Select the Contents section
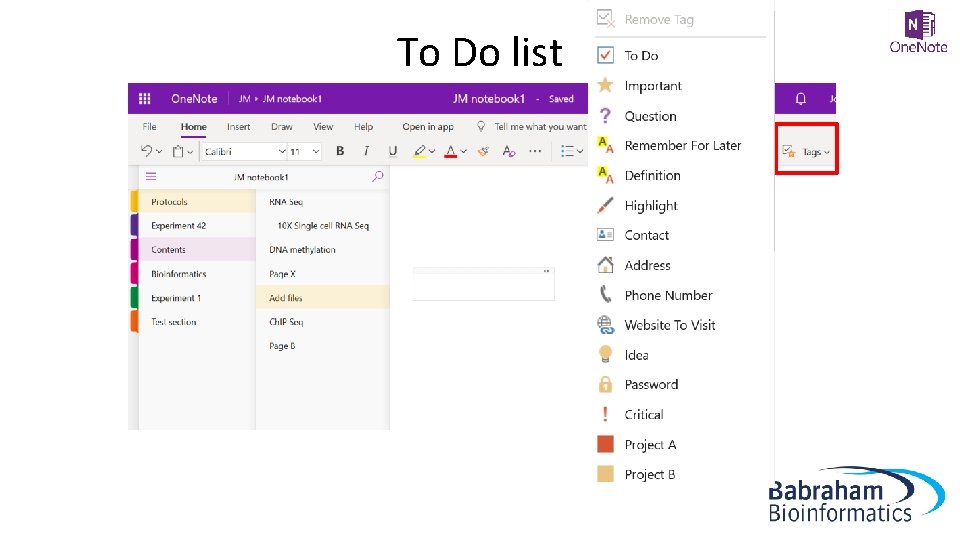The height and width of the screenshot is (540, 960). click(x=197, y=249)
